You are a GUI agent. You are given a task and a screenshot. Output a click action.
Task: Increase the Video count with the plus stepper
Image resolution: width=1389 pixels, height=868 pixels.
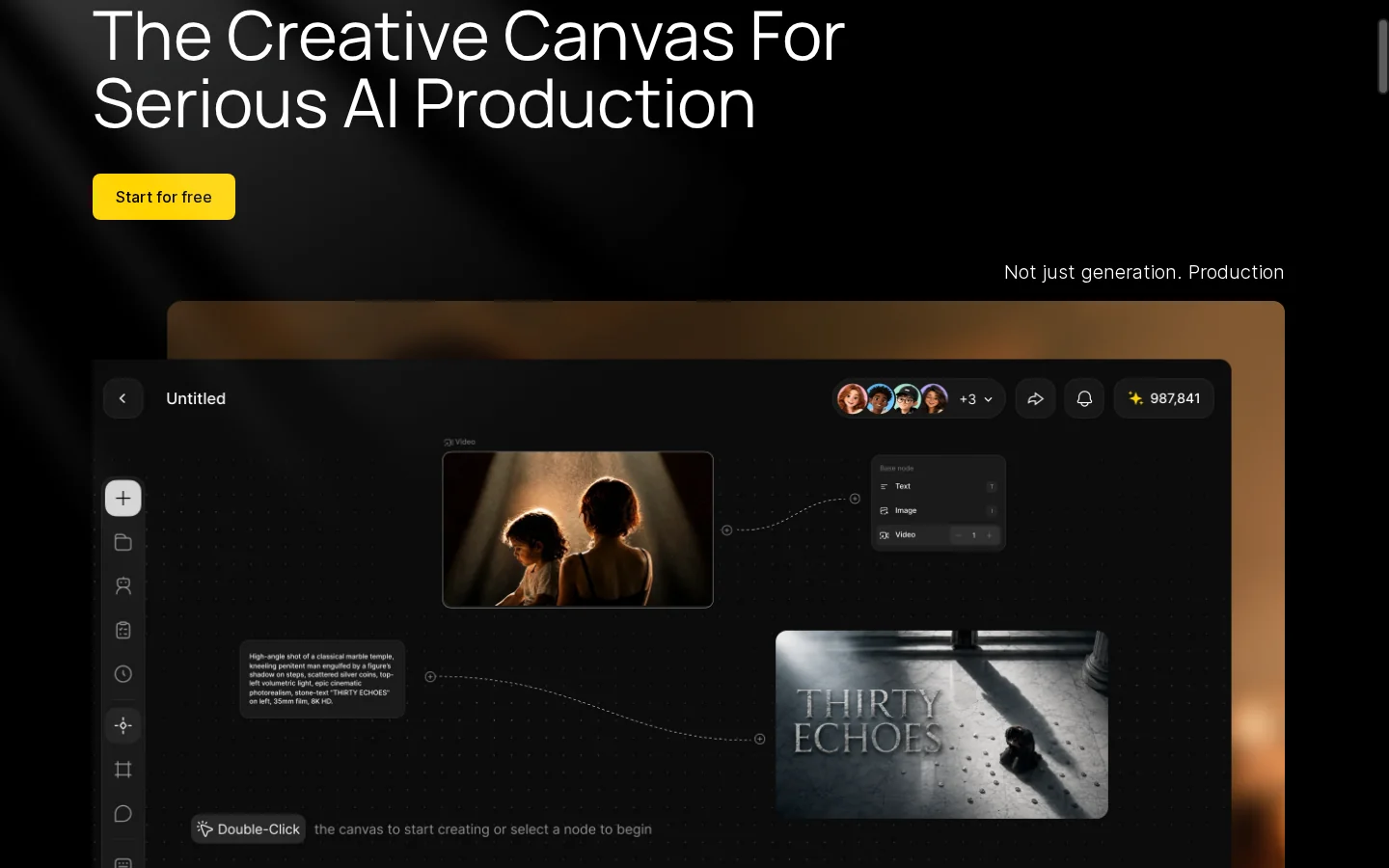click(989, 535)
